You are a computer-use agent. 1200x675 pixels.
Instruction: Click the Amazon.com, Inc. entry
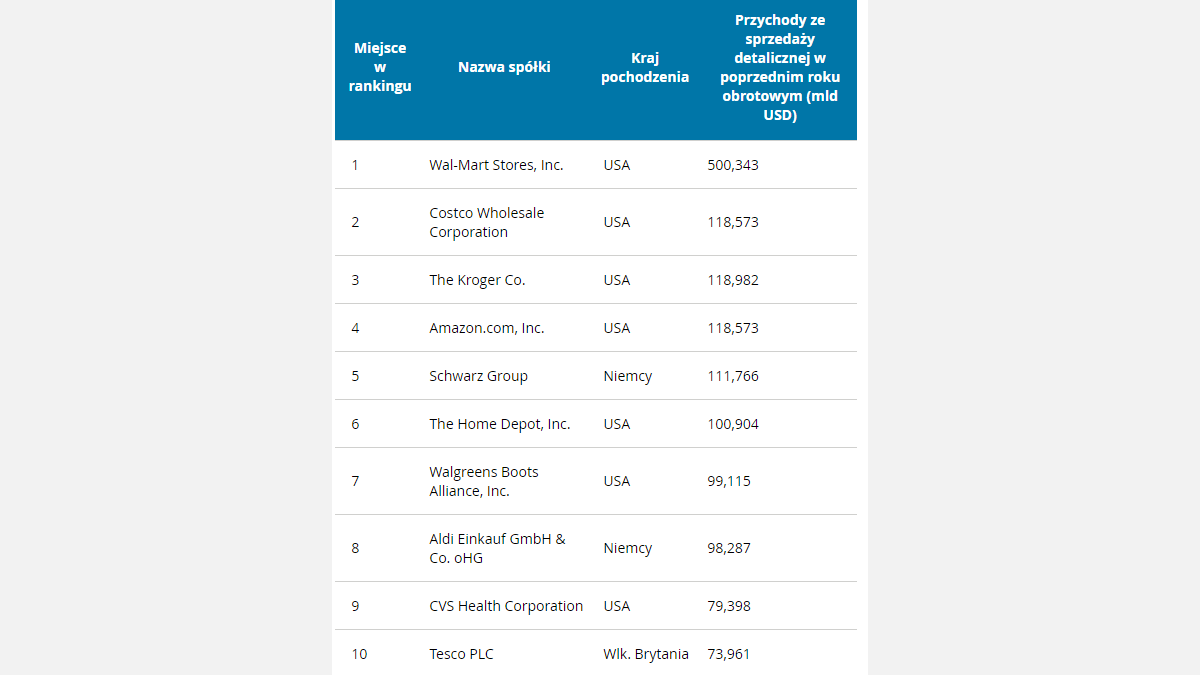pyautogui.click(x=487, y=328)
